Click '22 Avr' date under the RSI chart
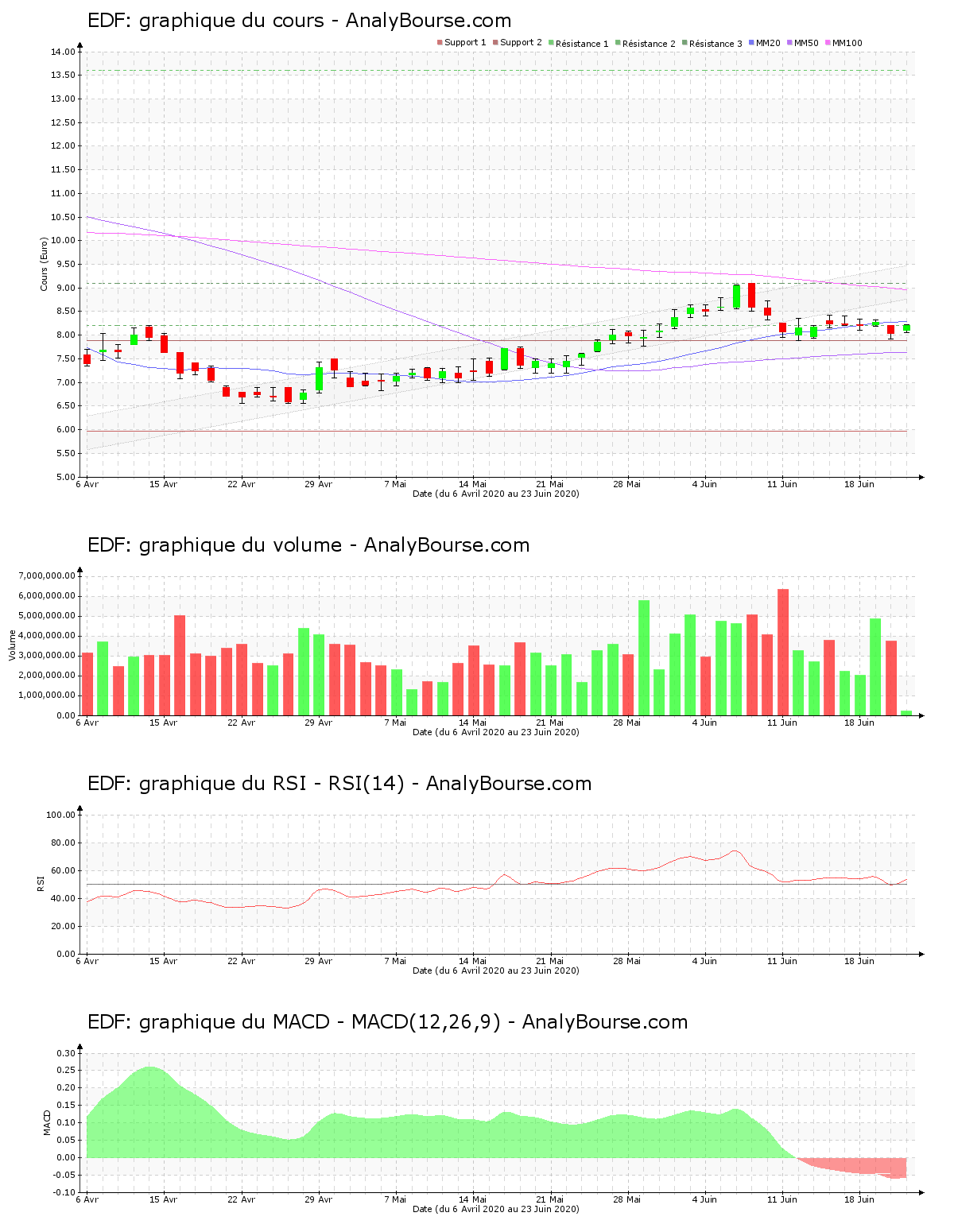Image resolution: width=954 pixels, height=1232 pixels. (241, 961)
